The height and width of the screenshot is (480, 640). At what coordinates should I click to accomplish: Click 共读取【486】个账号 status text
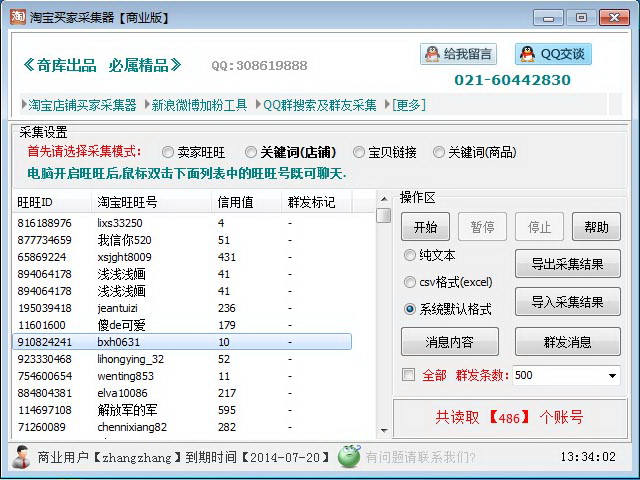tap(509, 418)
